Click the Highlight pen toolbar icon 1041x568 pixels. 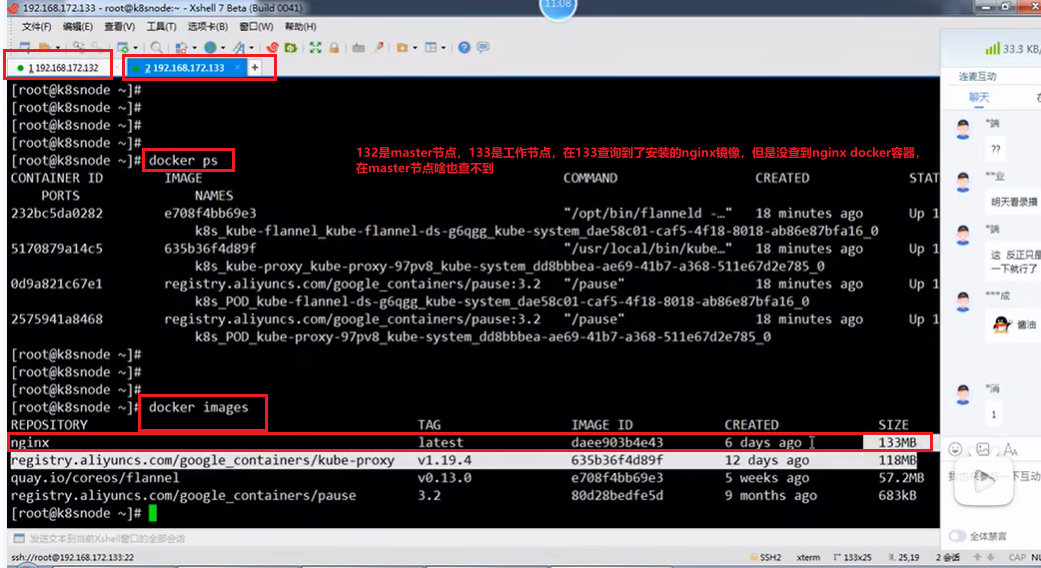click(378, 48)
